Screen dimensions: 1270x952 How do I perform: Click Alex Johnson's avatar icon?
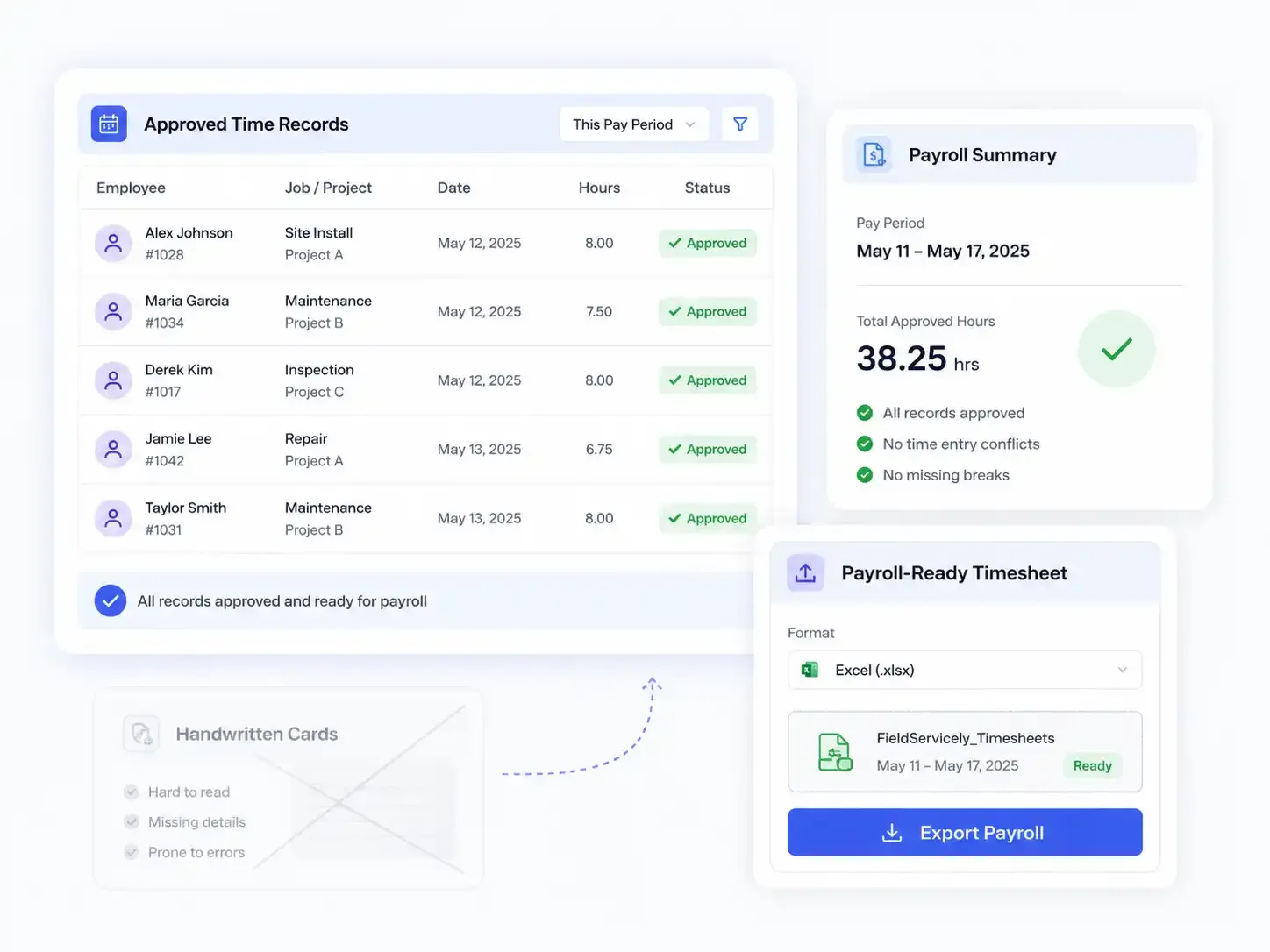pos(113,244)
